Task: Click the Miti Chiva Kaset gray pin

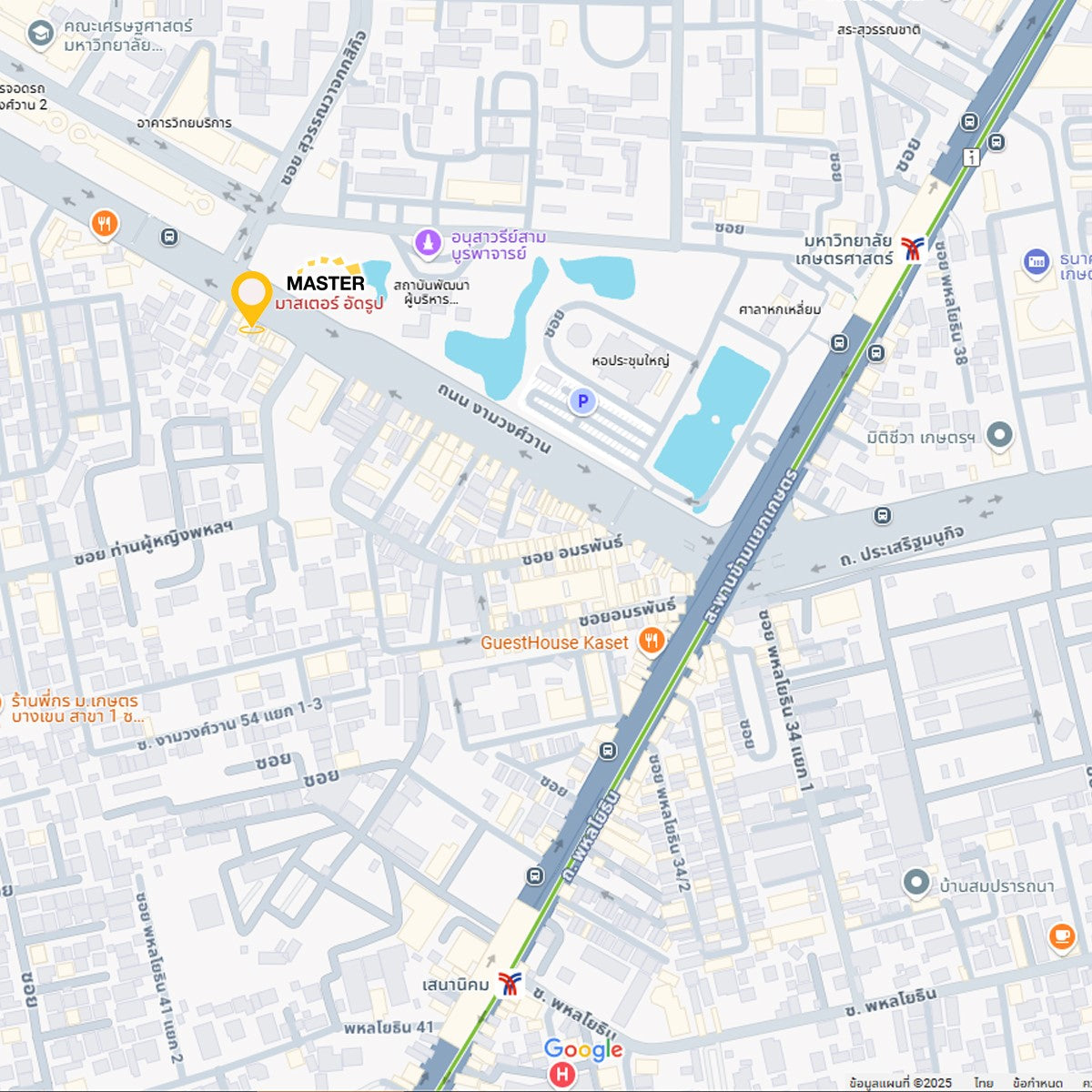Action: 999,436
